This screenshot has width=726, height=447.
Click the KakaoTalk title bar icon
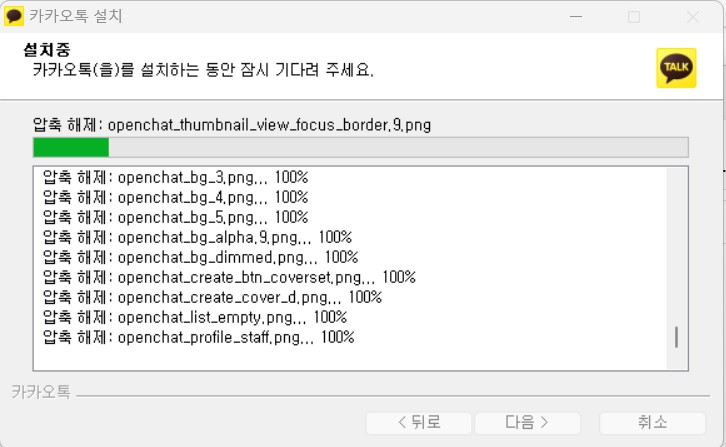click(13, 16)
